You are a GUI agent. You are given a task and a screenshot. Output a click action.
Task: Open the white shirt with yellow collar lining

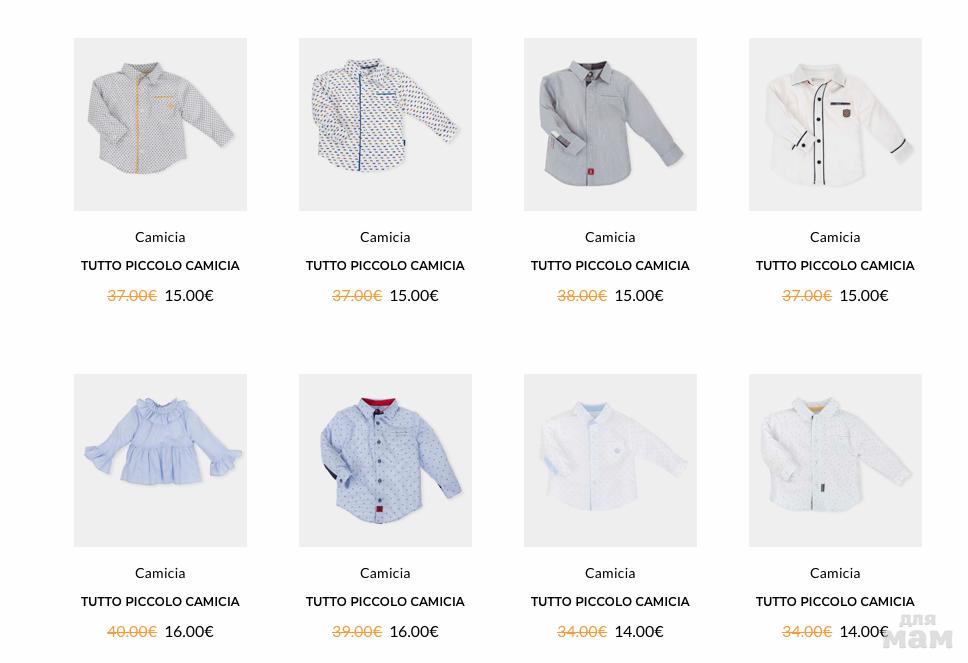[x=835, y=460]
